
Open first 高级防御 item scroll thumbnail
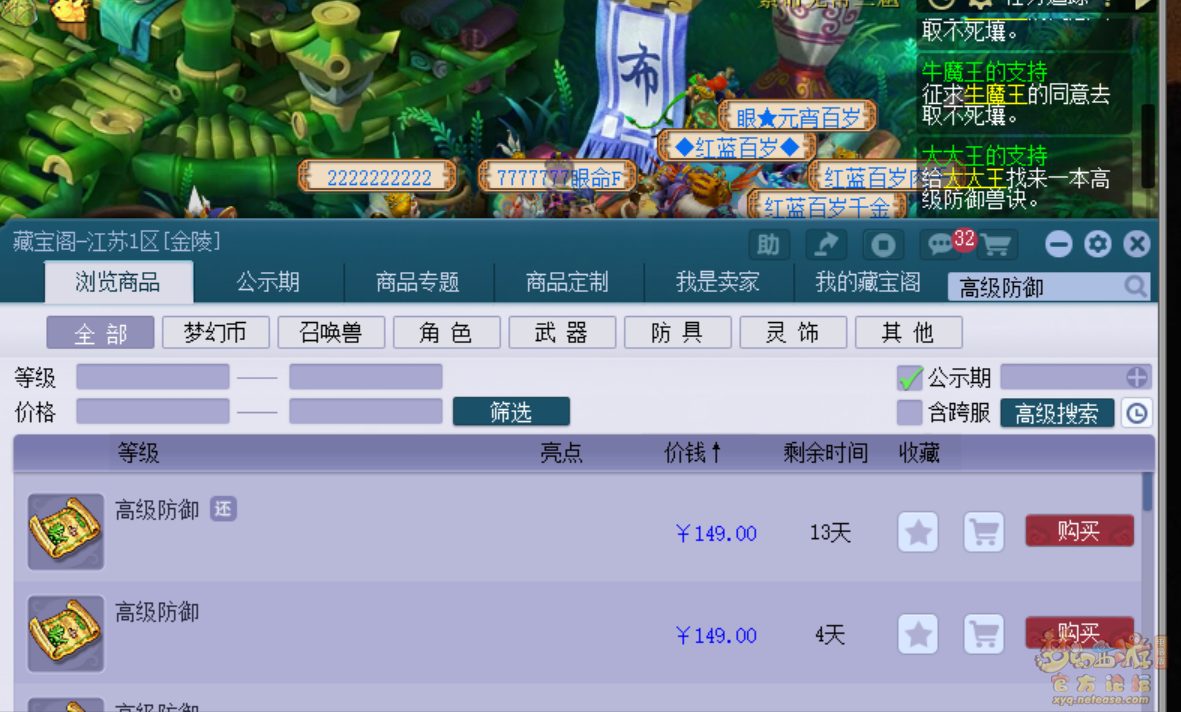pyautogui.click(x=66, y=531)
